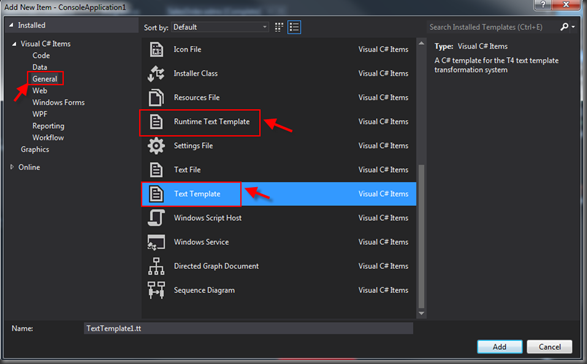
Task: Click the dialog help question-mark button
Action: point(543,4)
